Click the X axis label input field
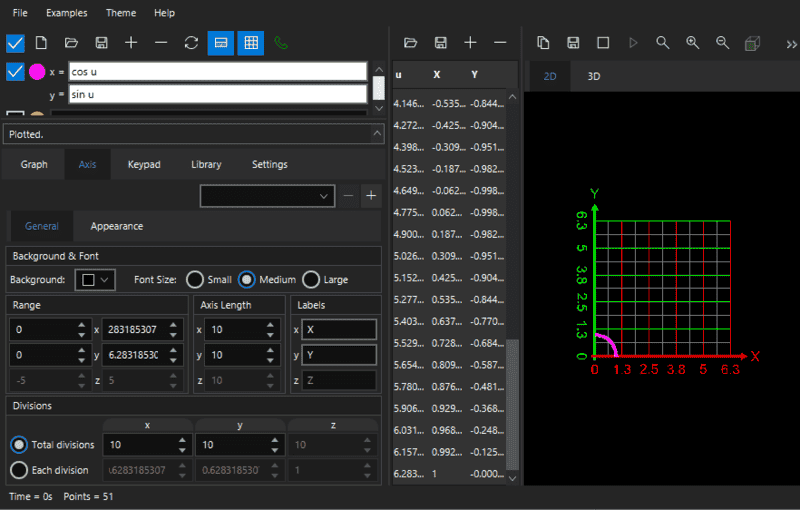The image size is (800, 510). click(x=339, y=329)
